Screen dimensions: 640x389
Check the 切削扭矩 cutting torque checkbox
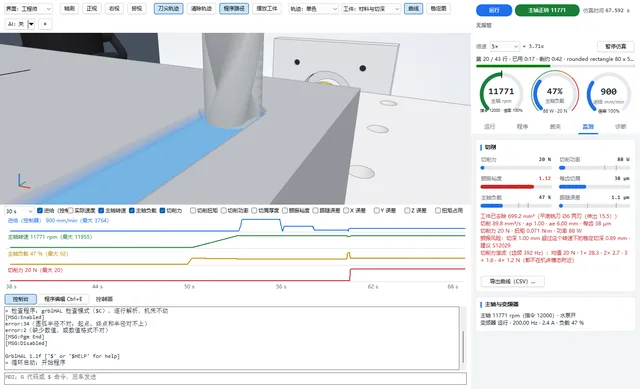coord(193,211)
